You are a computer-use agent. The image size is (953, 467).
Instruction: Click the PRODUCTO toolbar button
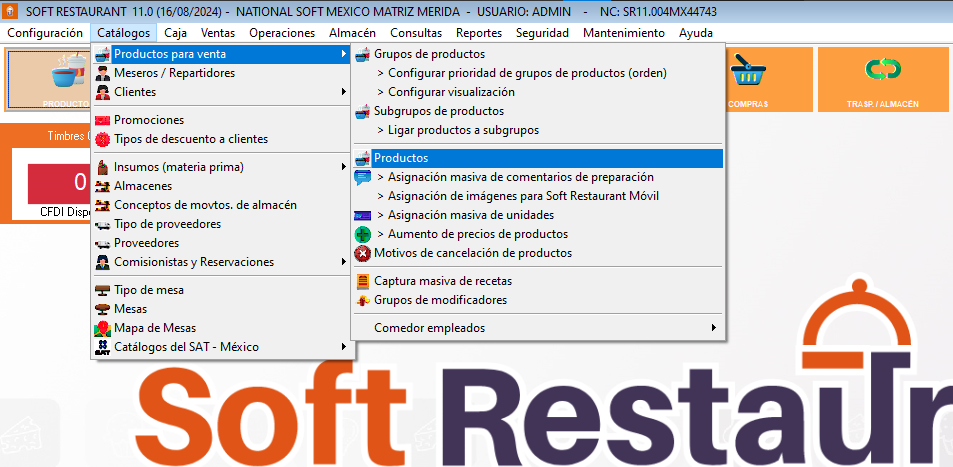click(47, 80)
